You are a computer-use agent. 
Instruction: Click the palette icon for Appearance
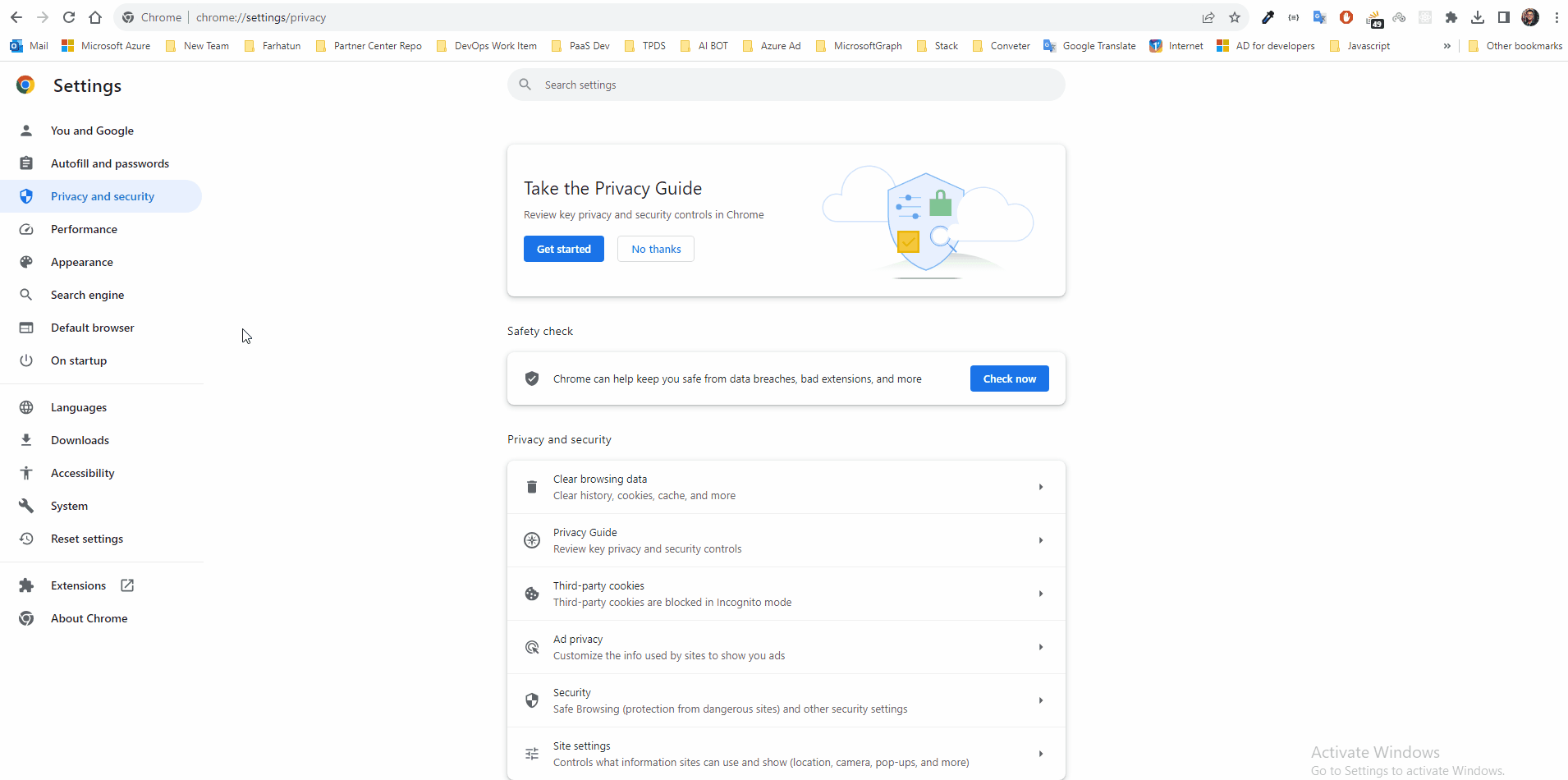click(x=26, y=262)
